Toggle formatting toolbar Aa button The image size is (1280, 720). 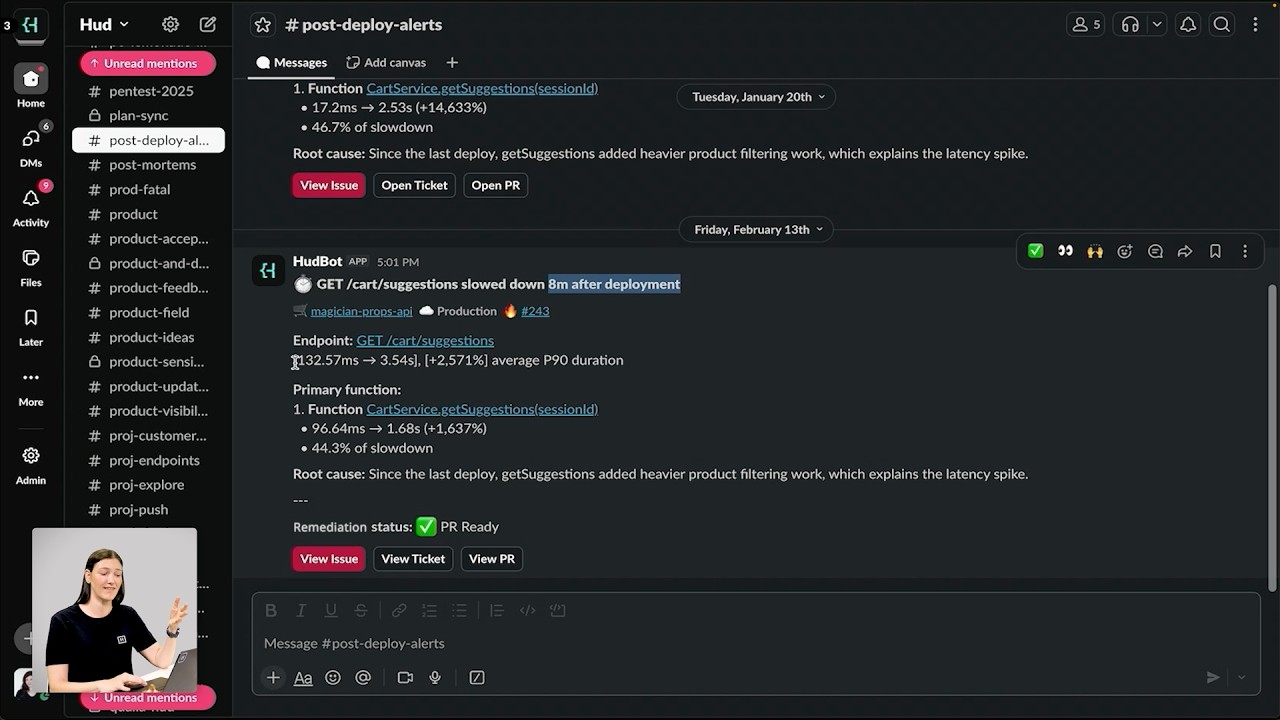click(x=303, y=677)
